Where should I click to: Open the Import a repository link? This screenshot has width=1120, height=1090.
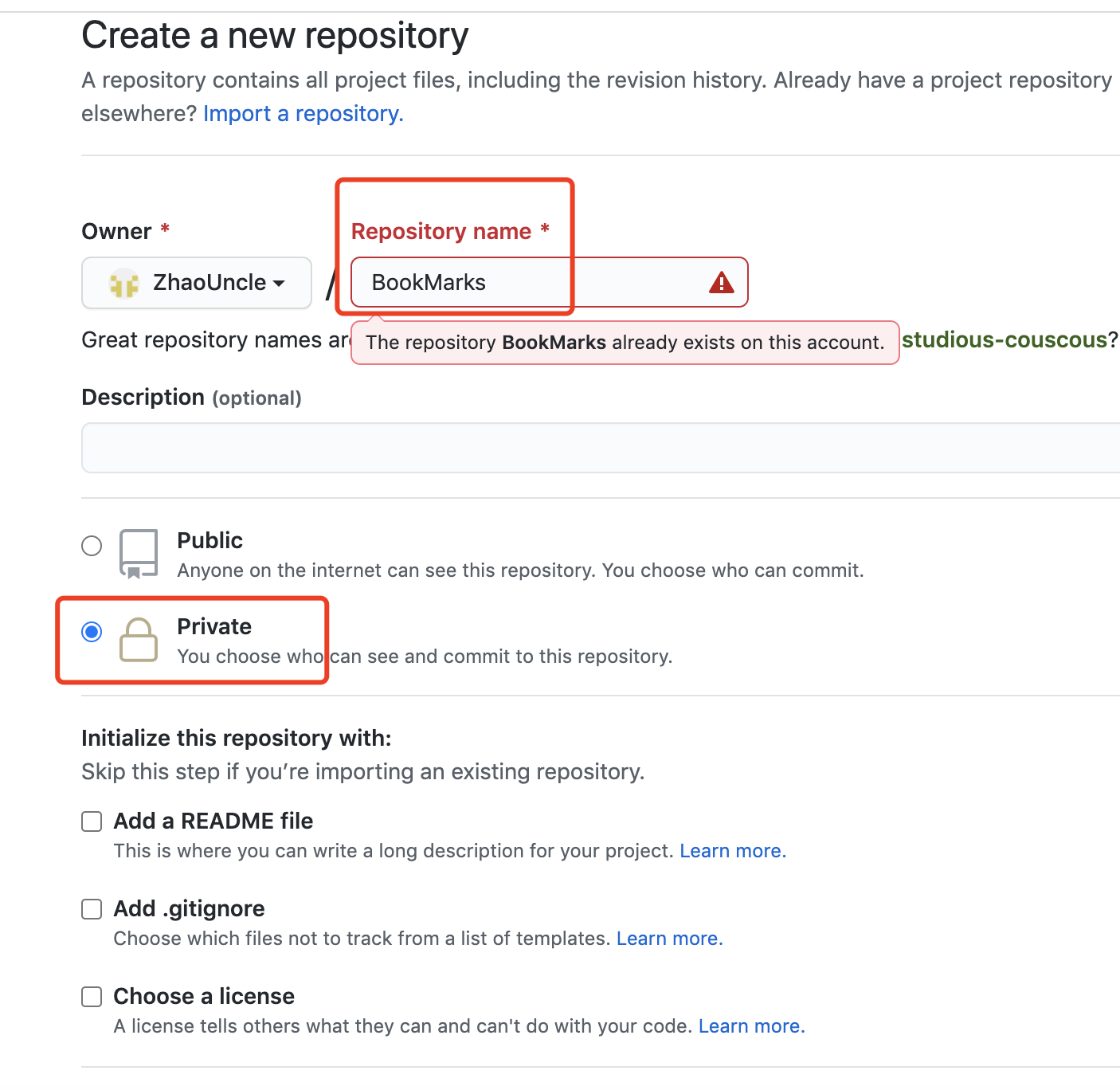[x=303, y=113]
